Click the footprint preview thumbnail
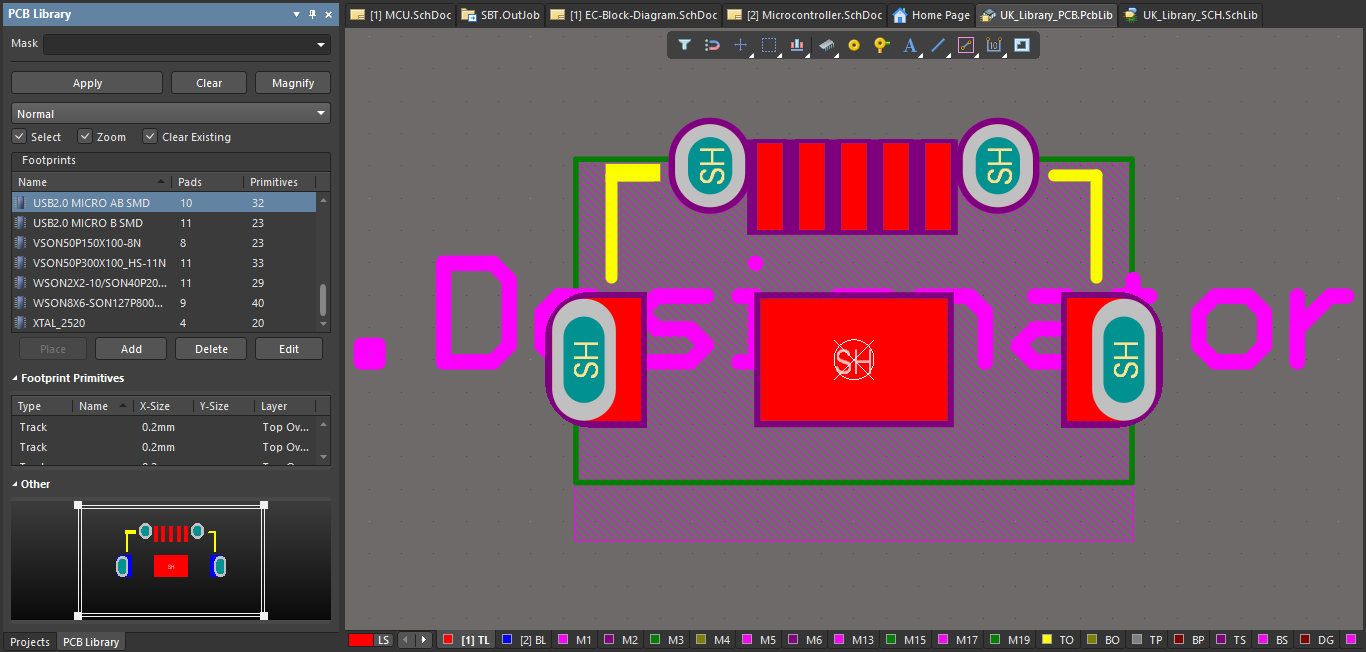 click(x=171, y=559)
